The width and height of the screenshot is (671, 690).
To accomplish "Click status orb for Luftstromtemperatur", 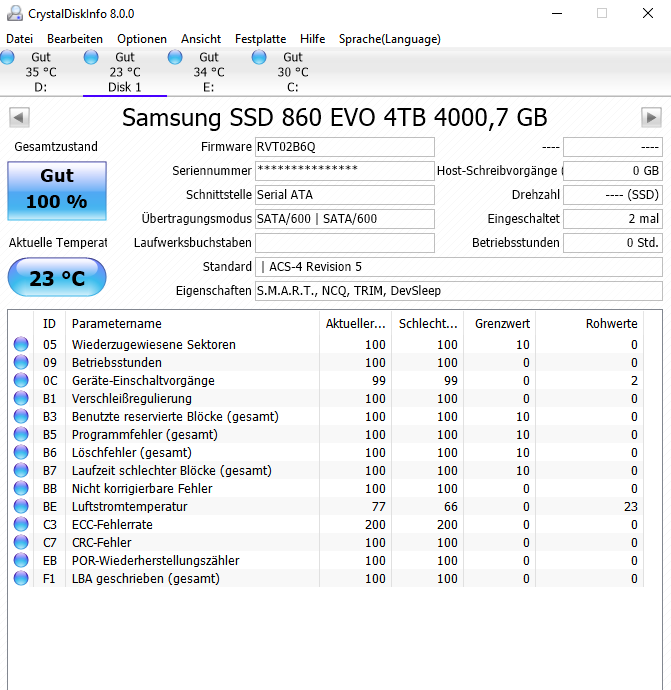I will 21,506.
